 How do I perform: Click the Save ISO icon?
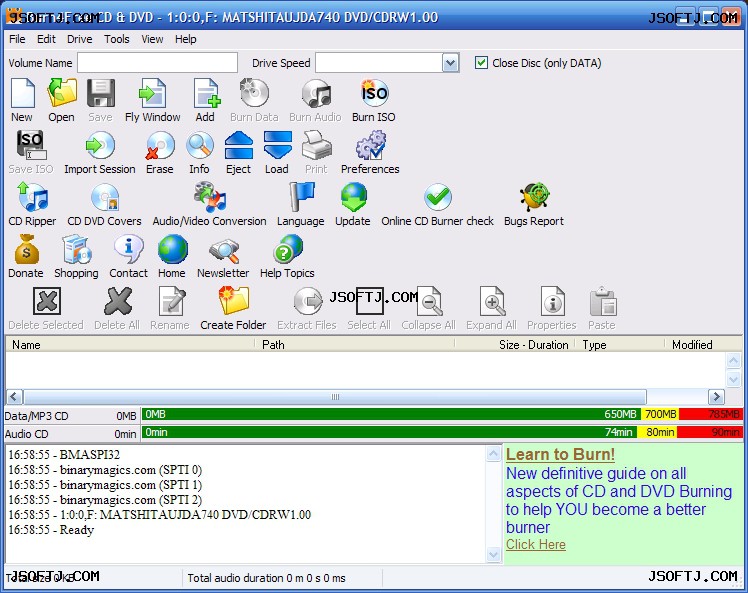31,145
